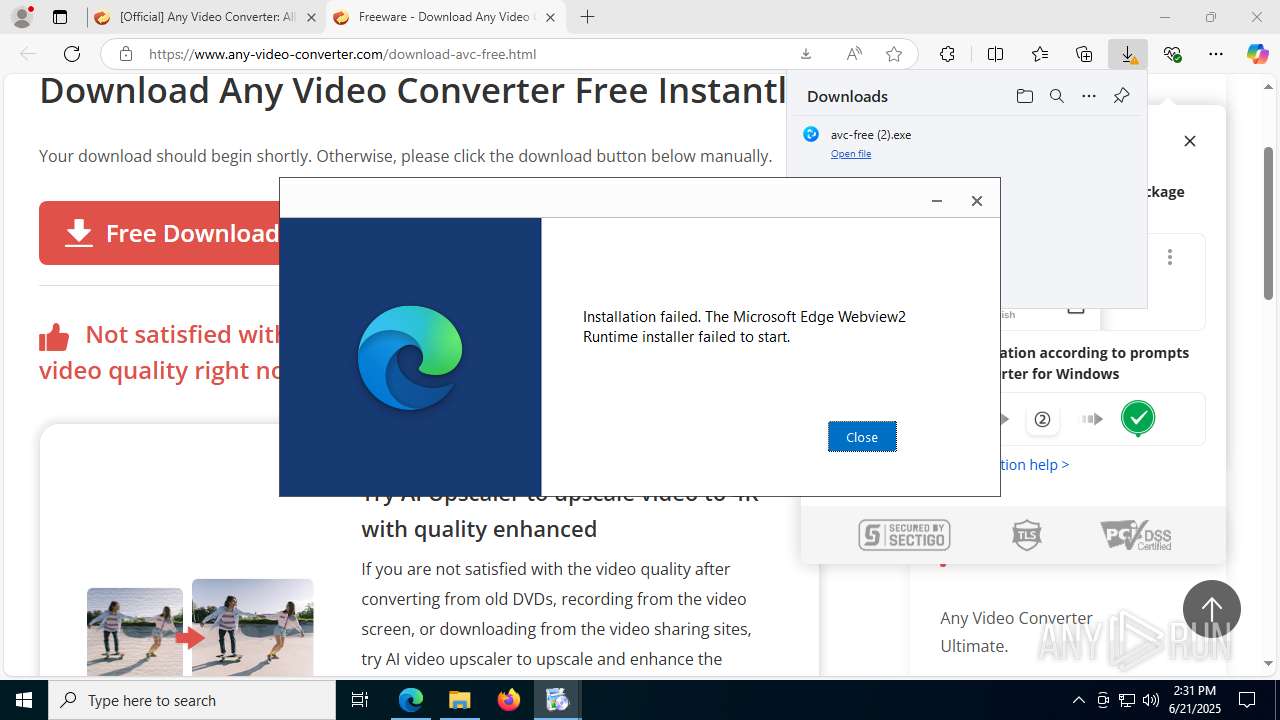Screen dimensions: 1280x720
Task: Open the Windows notification center
Action: coord(1248,700)
